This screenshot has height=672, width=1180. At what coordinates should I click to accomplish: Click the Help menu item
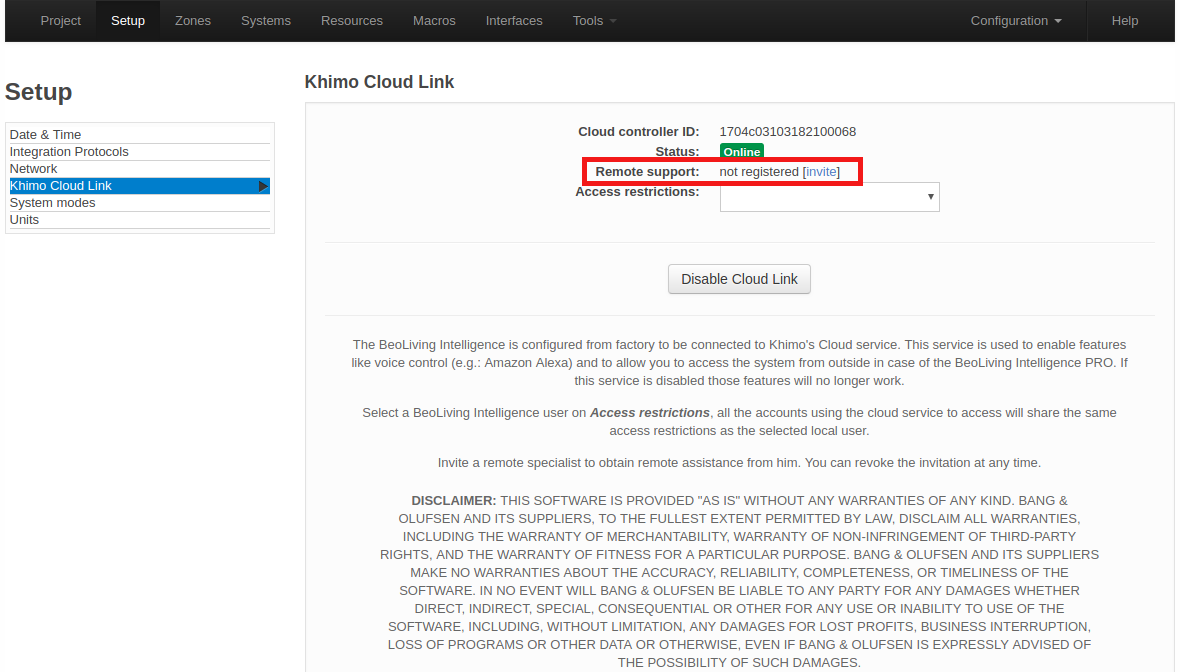pyautogui.click(x=1125, y=21)
